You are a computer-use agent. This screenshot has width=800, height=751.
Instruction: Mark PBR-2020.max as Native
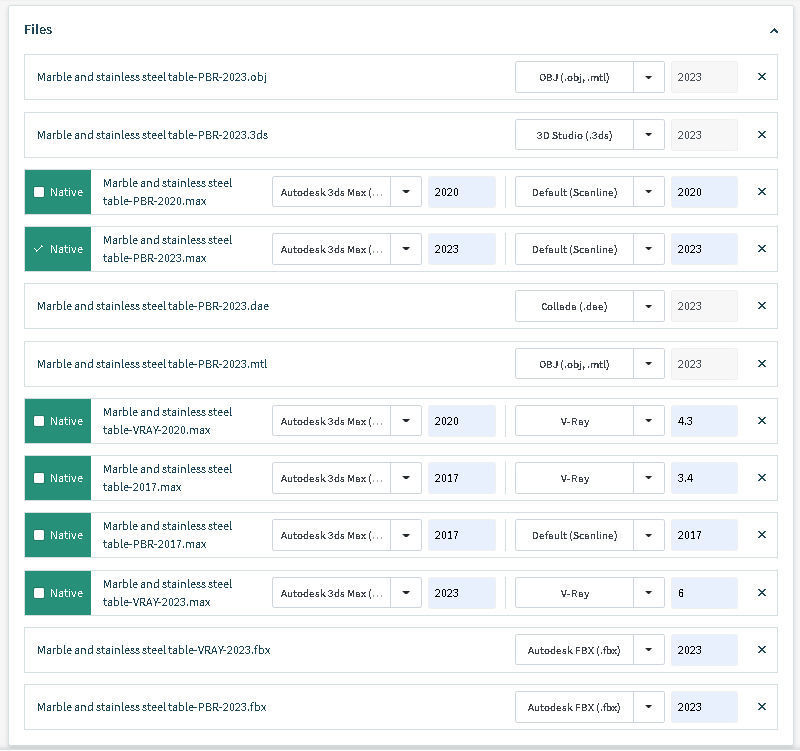pos(39,192)
